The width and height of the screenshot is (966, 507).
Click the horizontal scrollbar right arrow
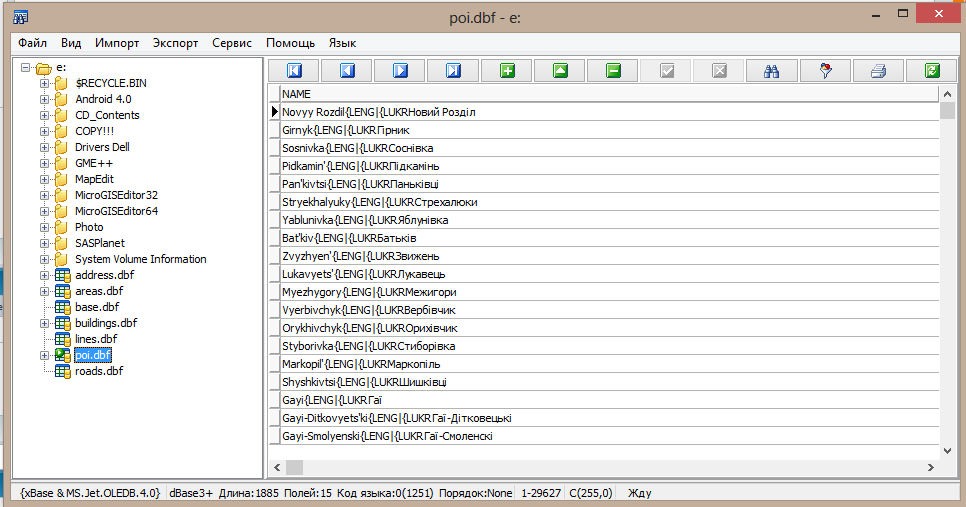[x=931, y=468]
